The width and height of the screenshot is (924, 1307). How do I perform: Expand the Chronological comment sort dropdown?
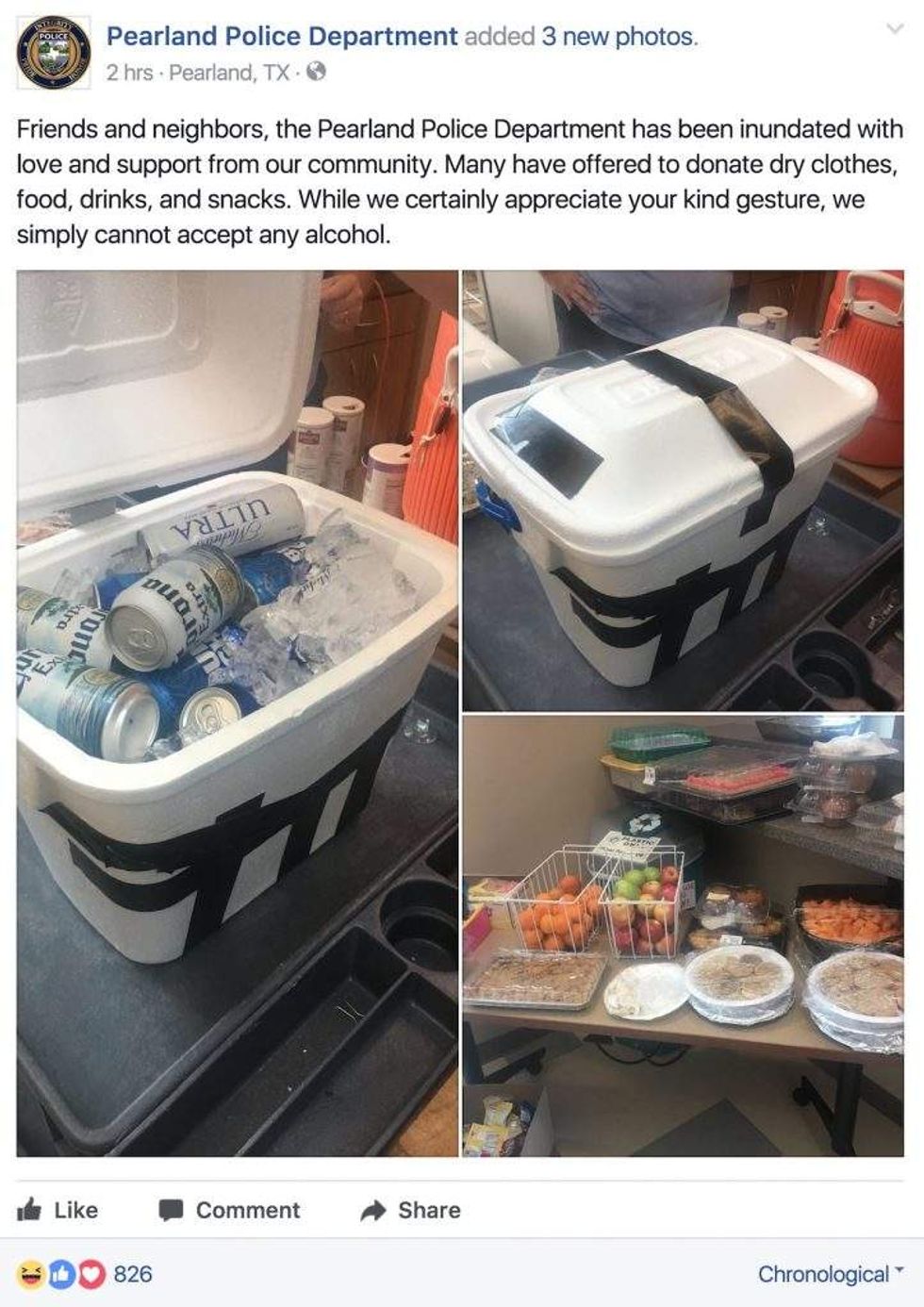pos(831,1275)
